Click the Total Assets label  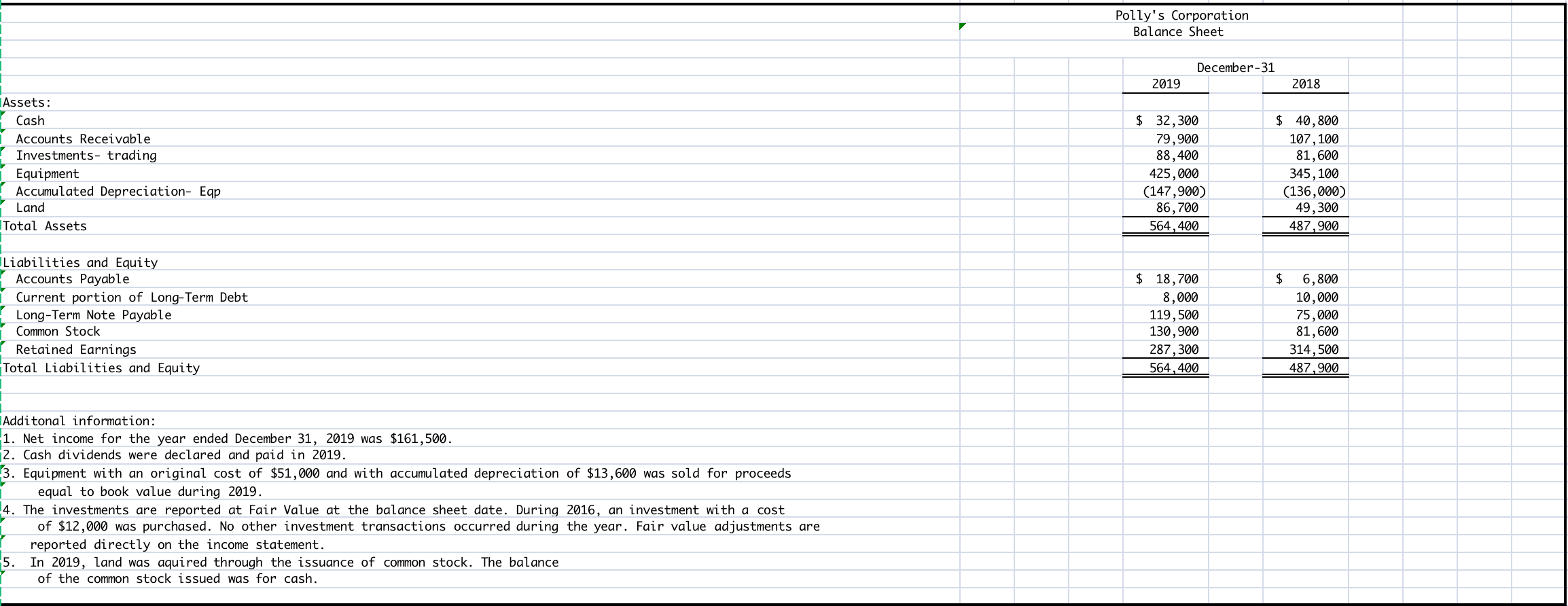45,226
